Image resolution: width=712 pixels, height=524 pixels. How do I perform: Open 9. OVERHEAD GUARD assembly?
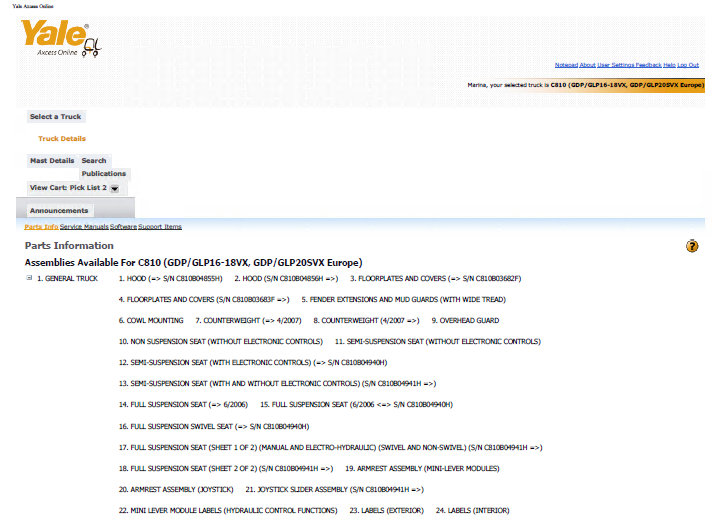click(x=465, y=321)
